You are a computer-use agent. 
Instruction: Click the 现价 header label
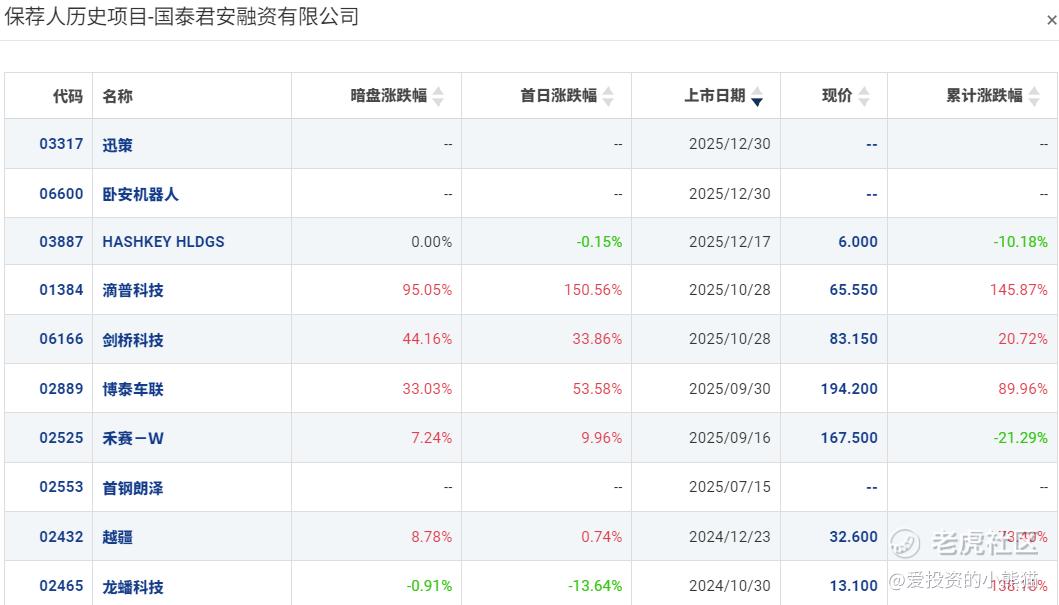pyautogui.click(x=837, y=96)
